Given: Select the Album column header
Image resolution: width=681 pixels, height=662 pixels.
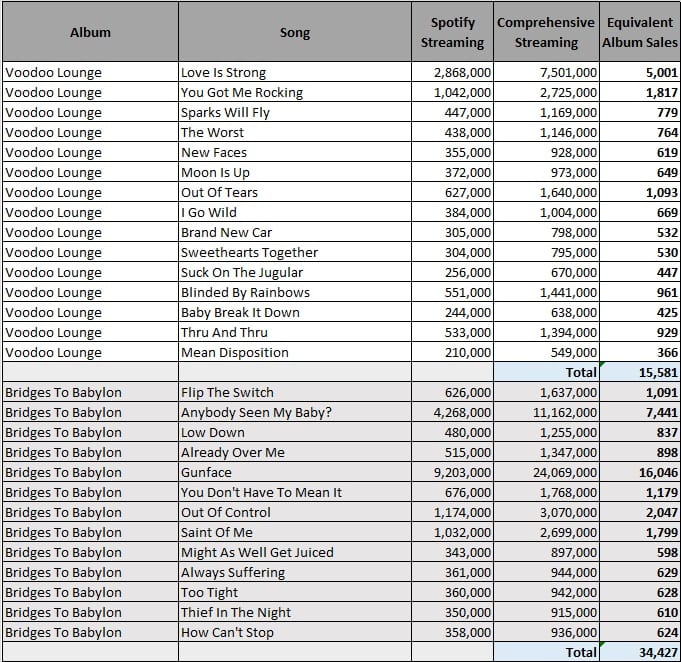Looking at the screenshot, I should 90,32.
